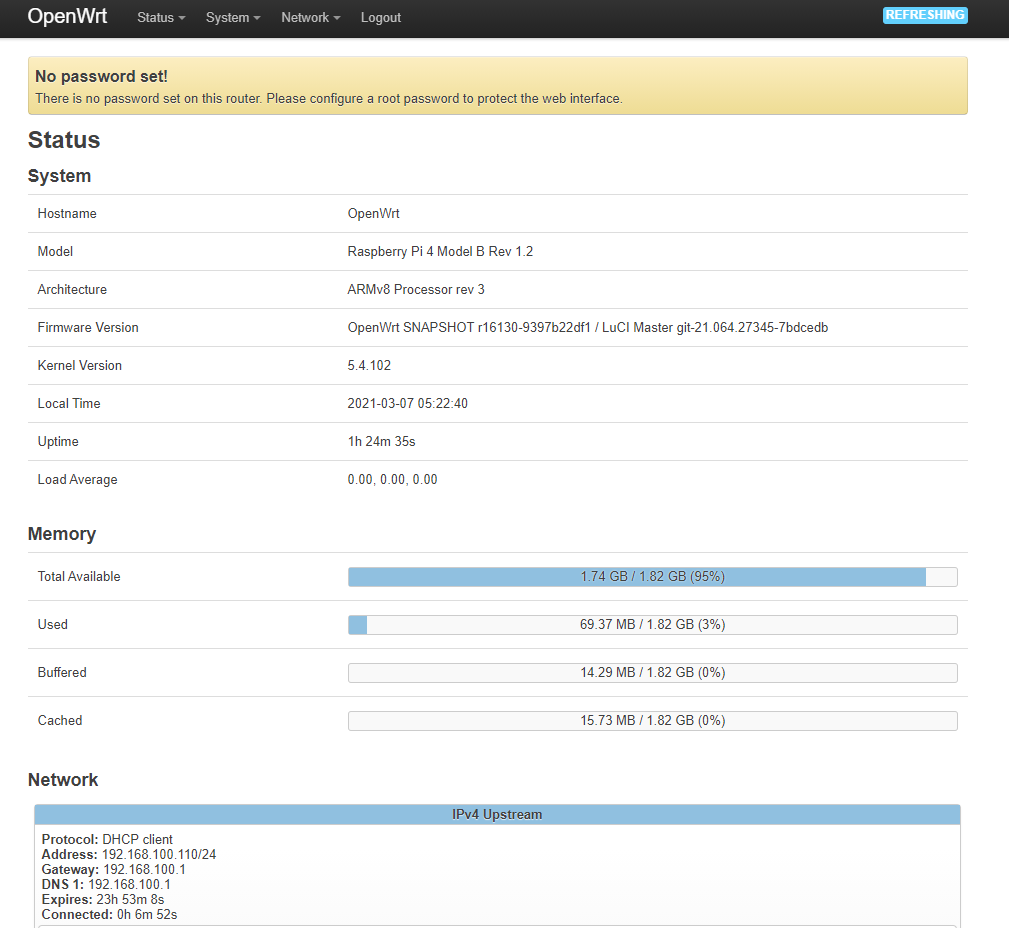Expand the System menu

tap(233, 18)
